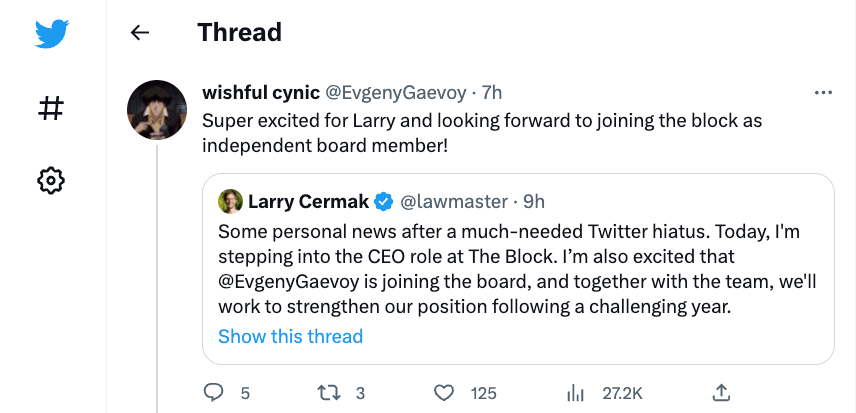Viewport: 856px width, 413px height.
Task: Click the Show this thread link
Action: tap(290, 336)
